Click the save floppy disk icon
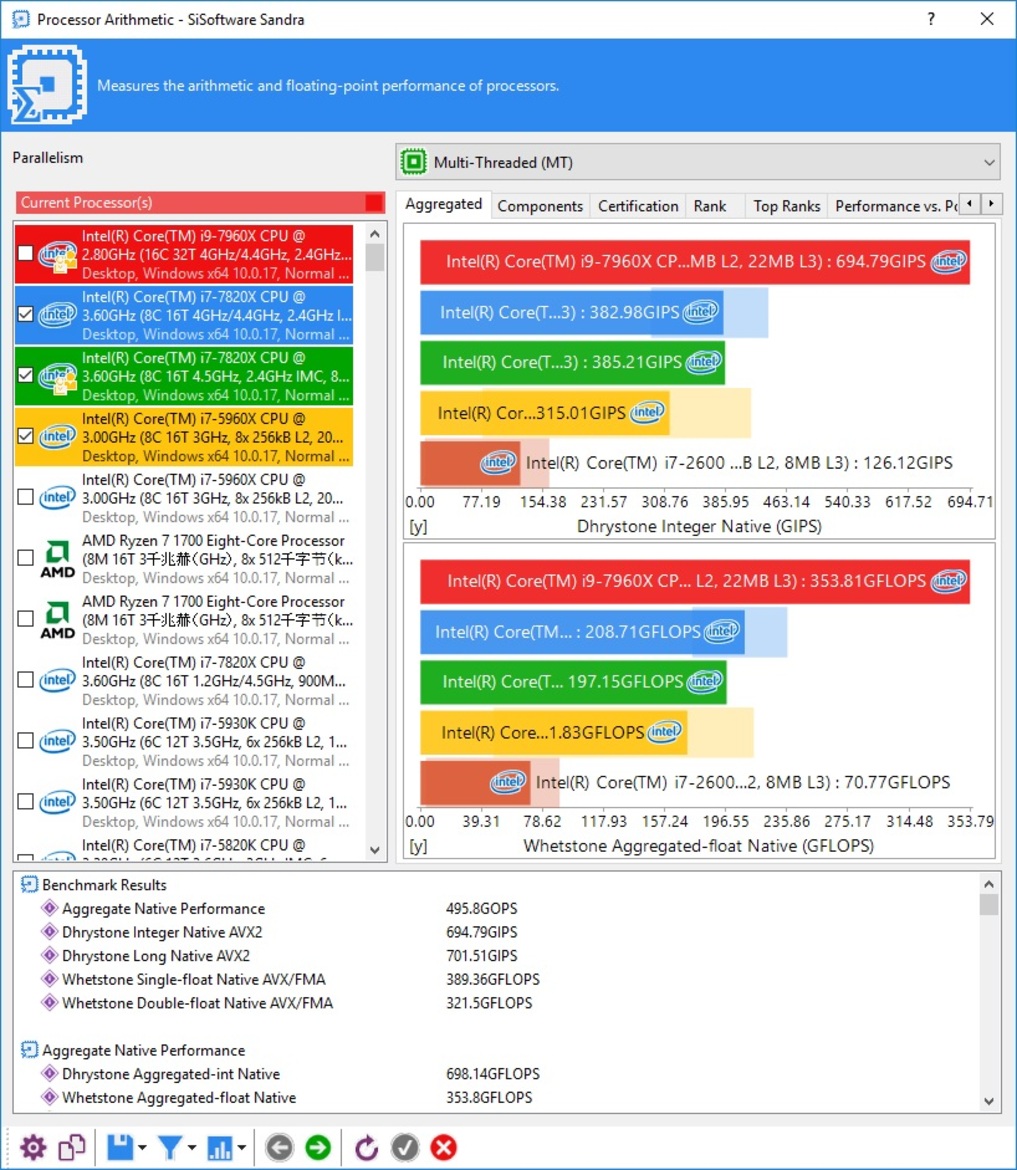 click(x=120, y=1147)
